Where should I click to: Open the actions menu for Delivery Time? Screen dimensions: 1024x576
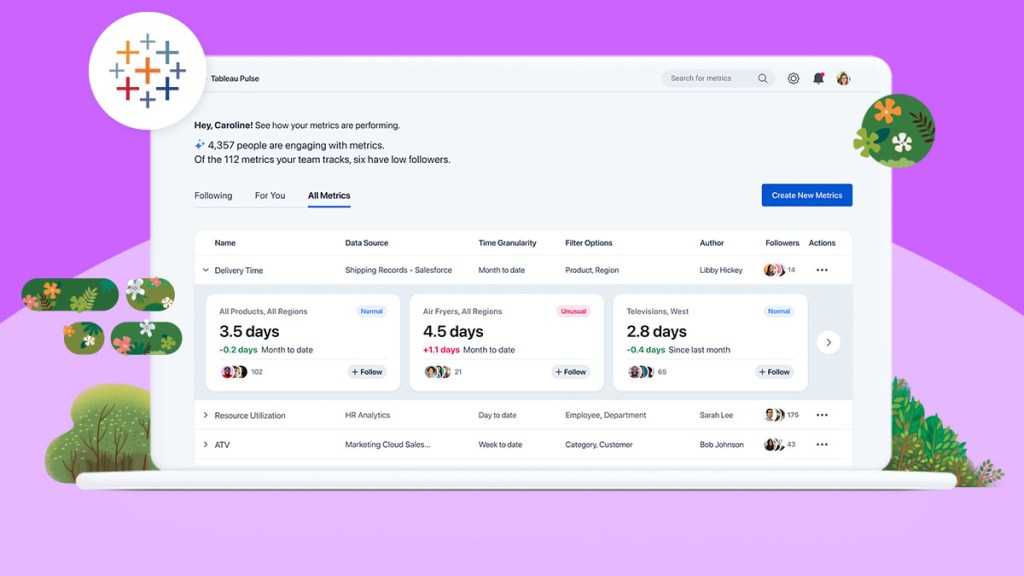click(822, 270)
